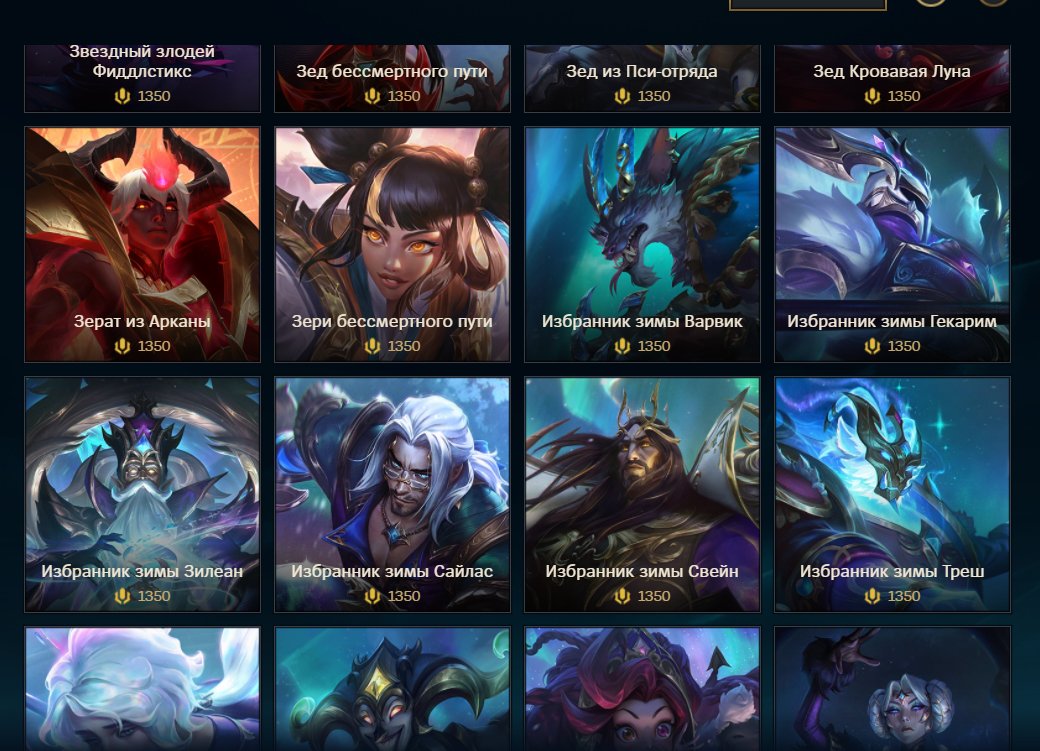This screenshot has height=751, width=1040.
Task: Open the Зери бессмертного пути skin artwork
Action: 393,244
